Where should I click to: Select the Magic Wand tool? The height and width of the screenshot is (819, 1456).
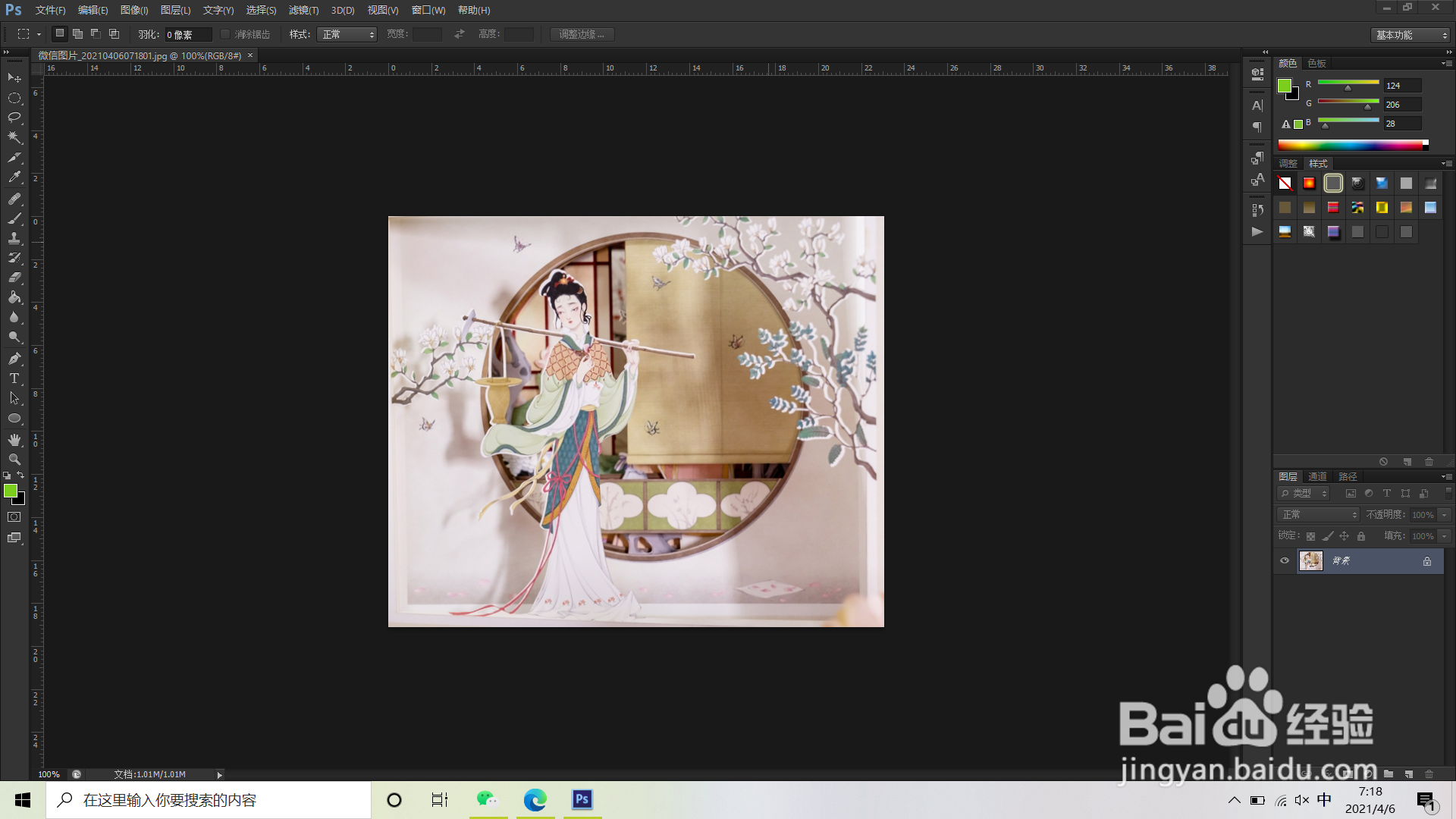(x=14, y=137)
